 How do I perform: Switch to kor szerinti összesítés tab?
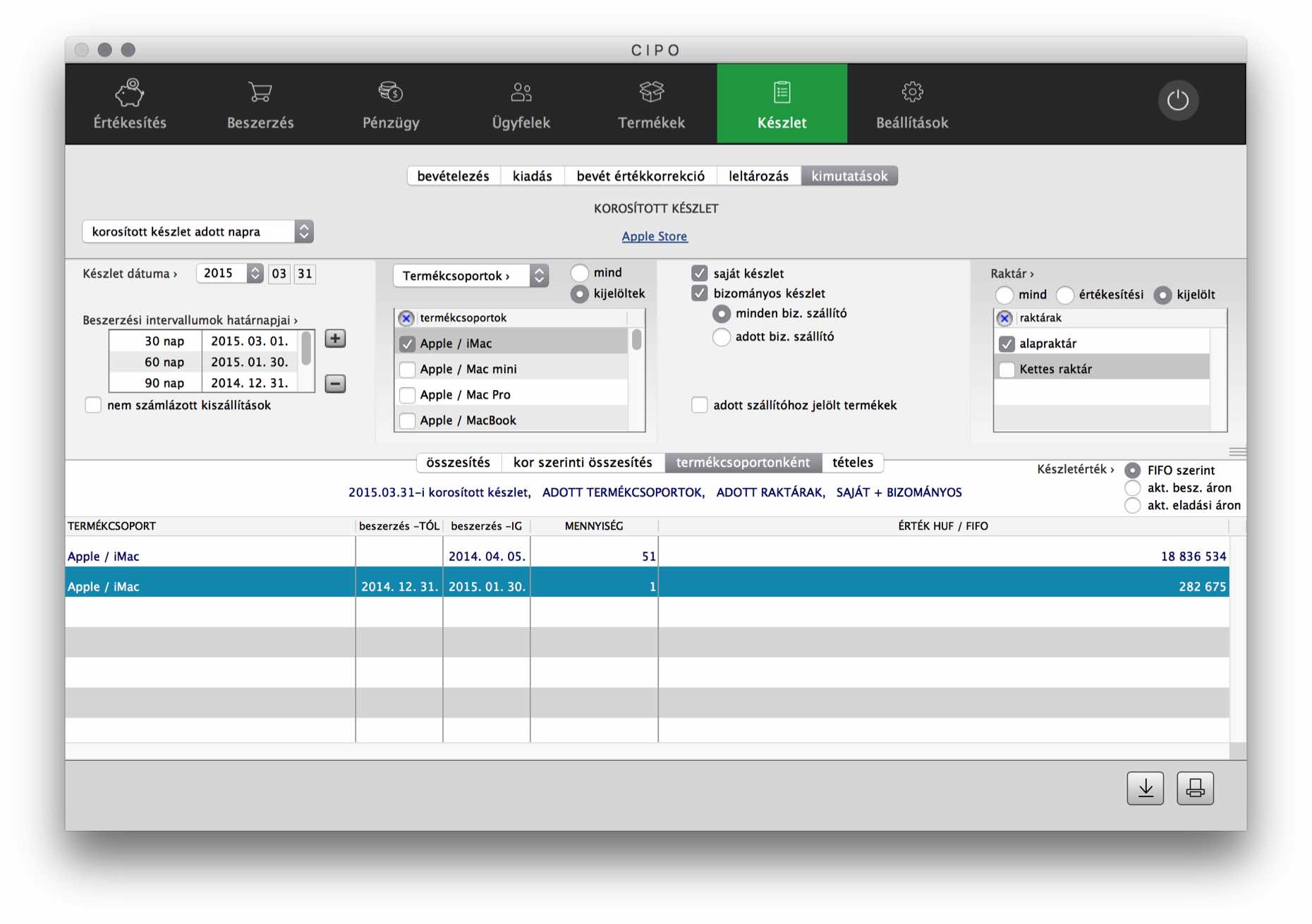coord(583,463)
